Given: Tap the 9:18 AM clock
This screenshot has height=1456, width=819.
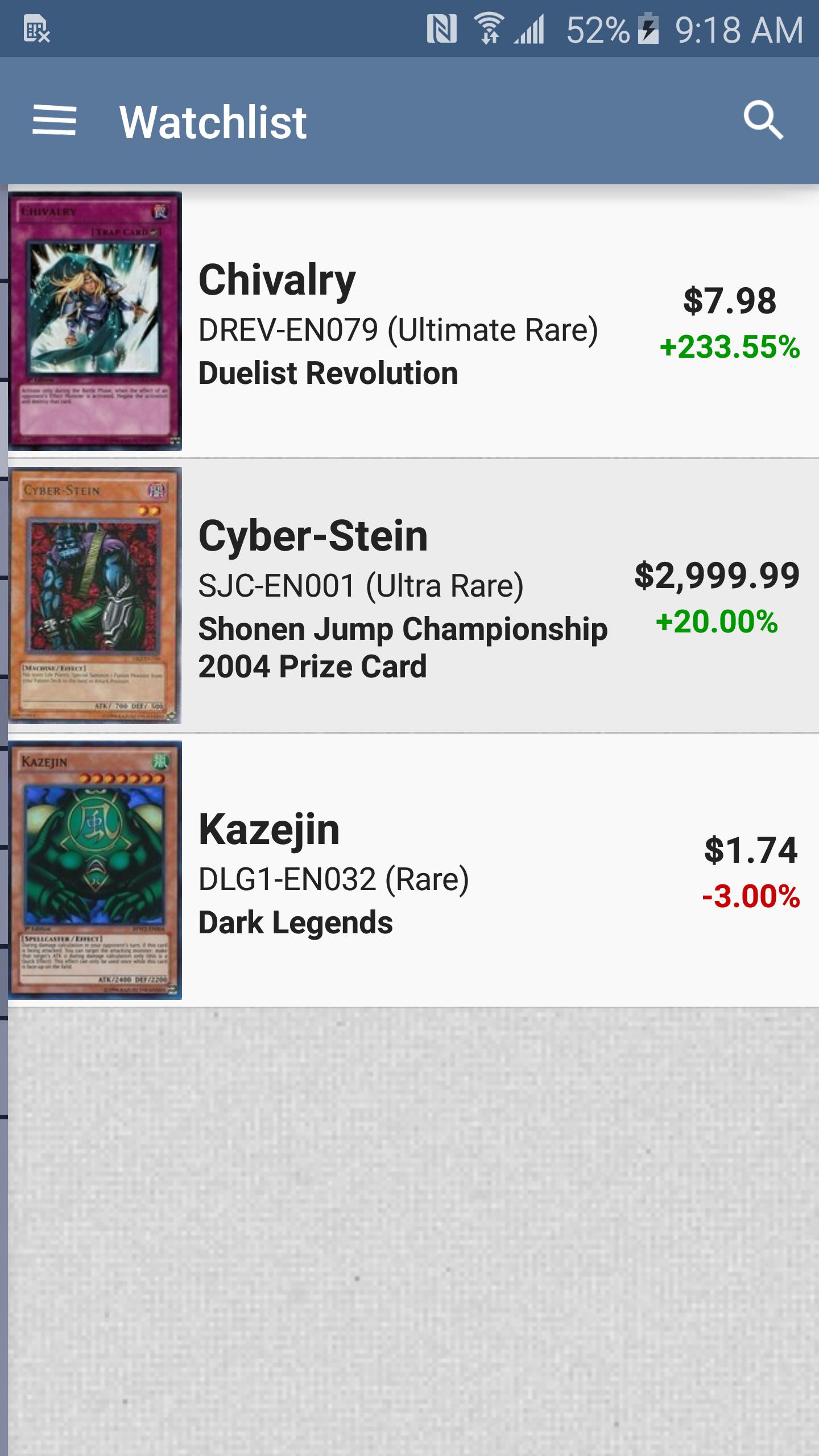Looking at the screenshot, I should pyautogui.click(x=739, y=30).
